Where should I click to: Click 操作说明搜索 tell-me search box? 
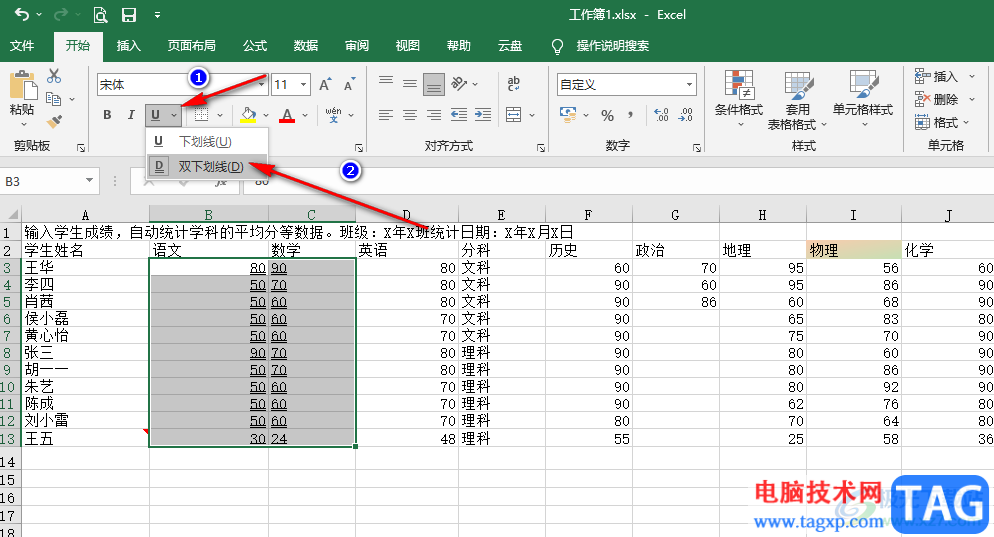click(x=612, y=46)
